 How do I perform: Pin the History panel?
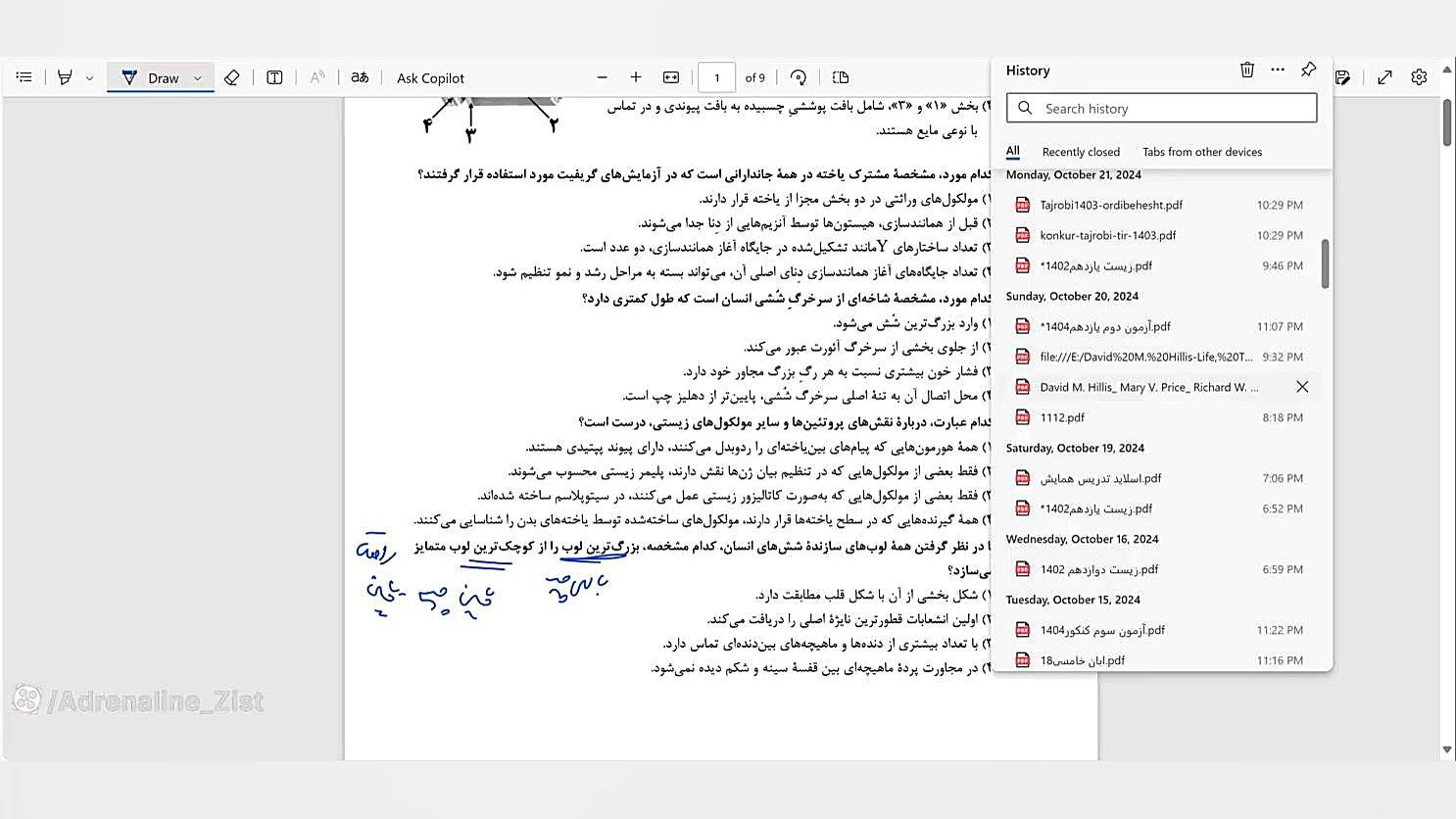pos(1308,70)
